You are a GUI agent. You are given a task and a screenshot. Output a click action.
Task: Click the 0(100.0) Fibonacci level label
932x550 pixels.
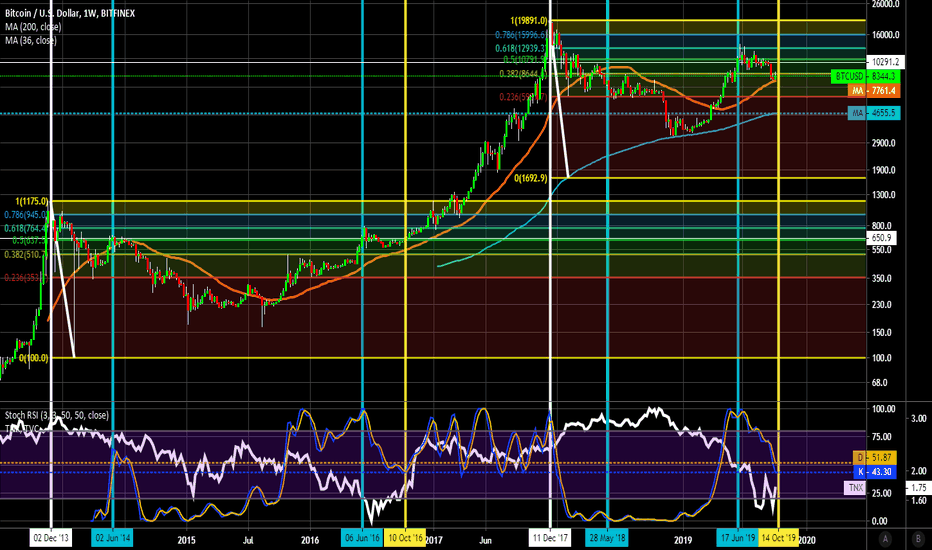33,358
